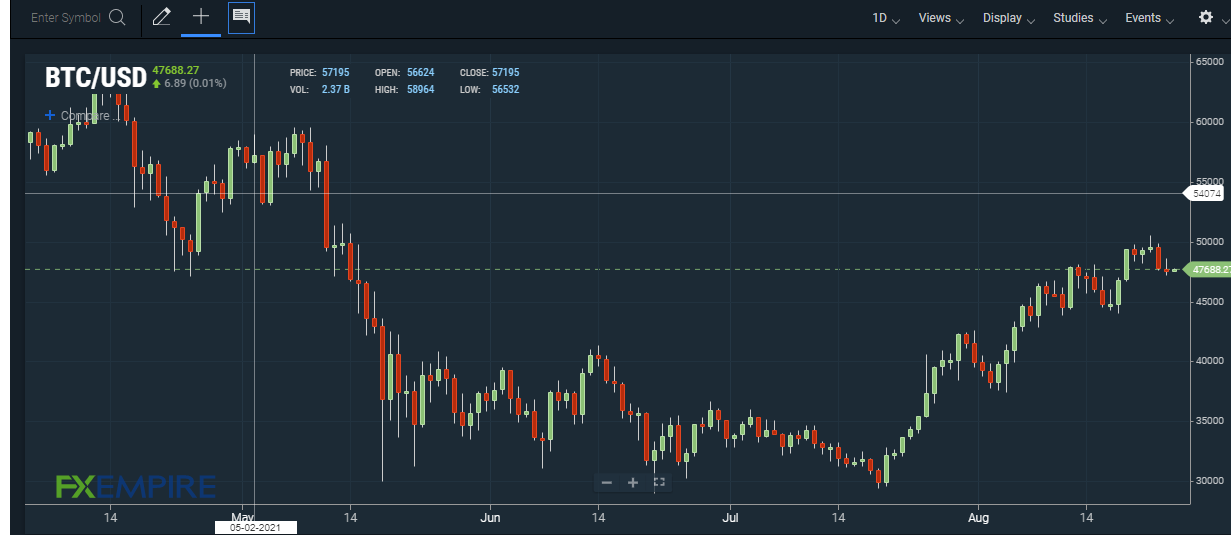Open chart settings gear menu
This screenshot has width=1231, height=535.
pyautogui.click(x=1206, y=18)
